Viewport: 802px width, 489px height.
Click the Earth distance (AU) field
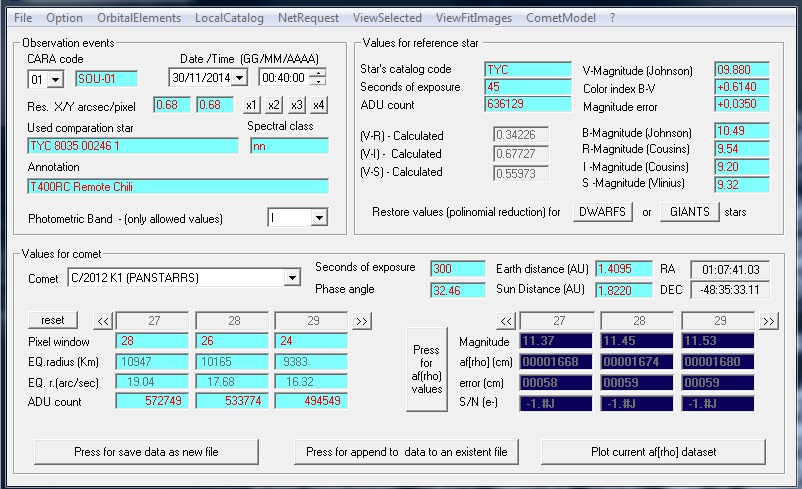pos(624,269)
